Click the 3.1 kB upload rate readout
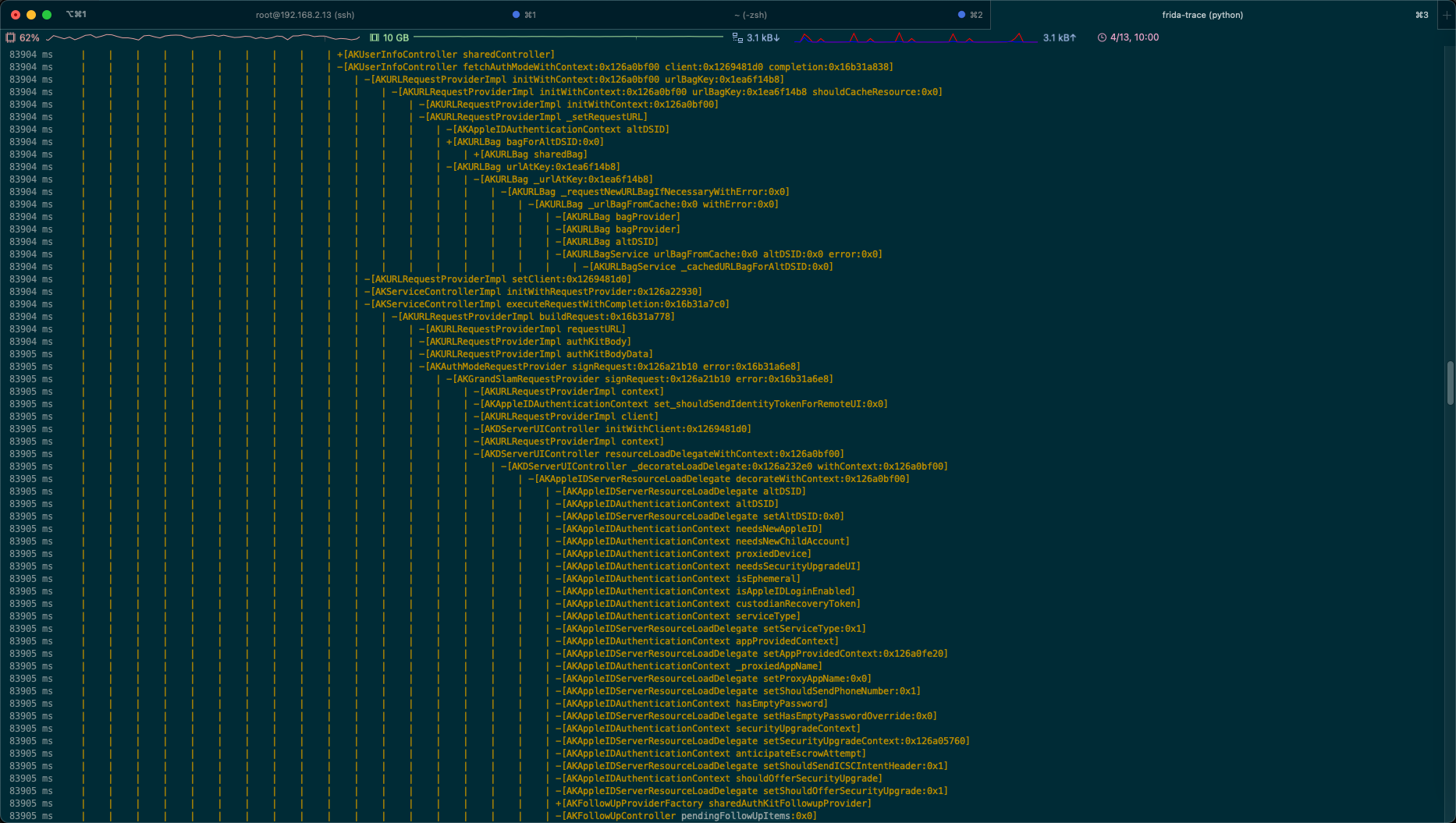This screenshot has height=823, width=1456. point(1059,37)
